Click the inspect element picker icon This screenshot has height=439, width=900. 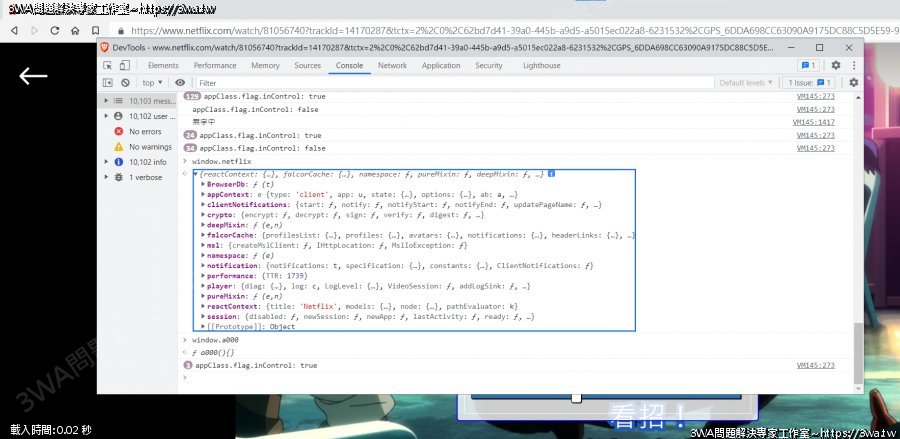pyautogui.click(x=109, y=66)
